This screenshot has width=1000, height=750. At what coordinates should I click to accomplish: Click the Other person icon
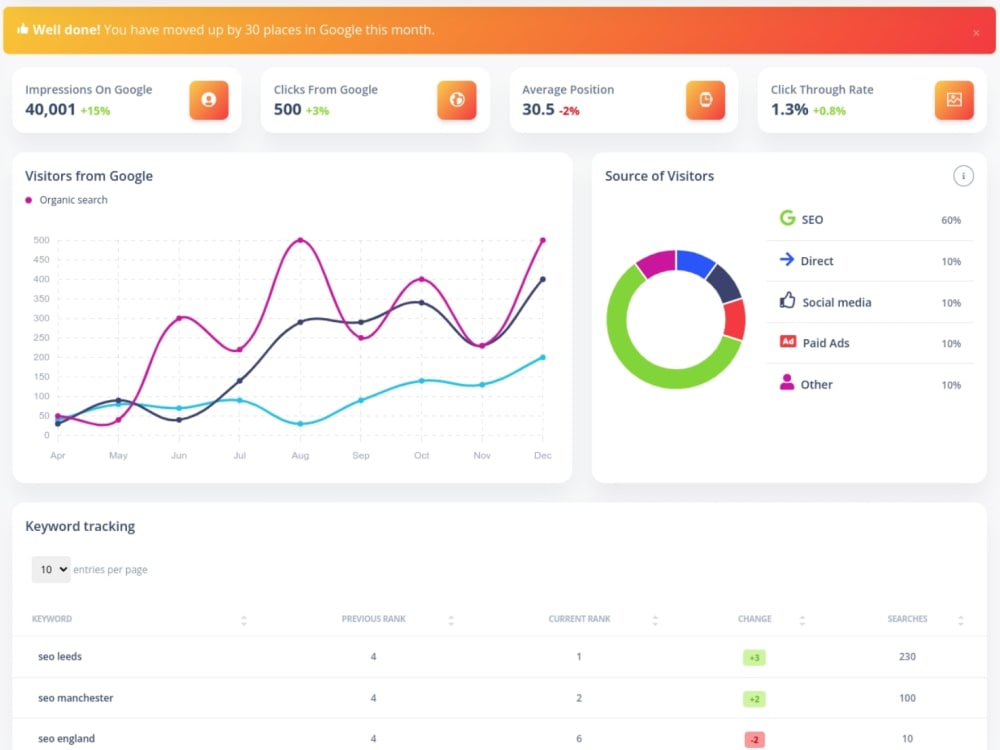click(x=787, y=383)
